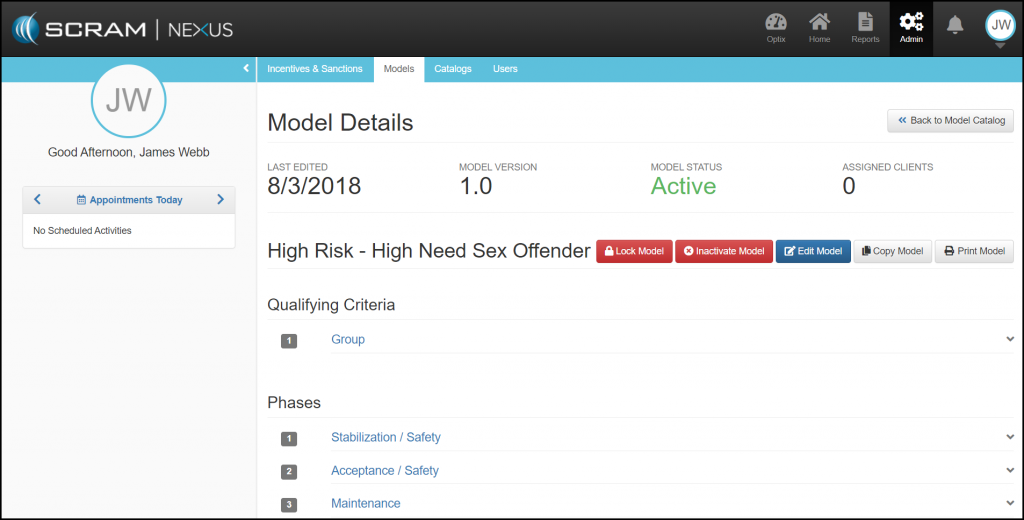The height and width of the screenshot is (520, 1024).
Task: Click the Edit Model button
Action: (x=813, y=251)
